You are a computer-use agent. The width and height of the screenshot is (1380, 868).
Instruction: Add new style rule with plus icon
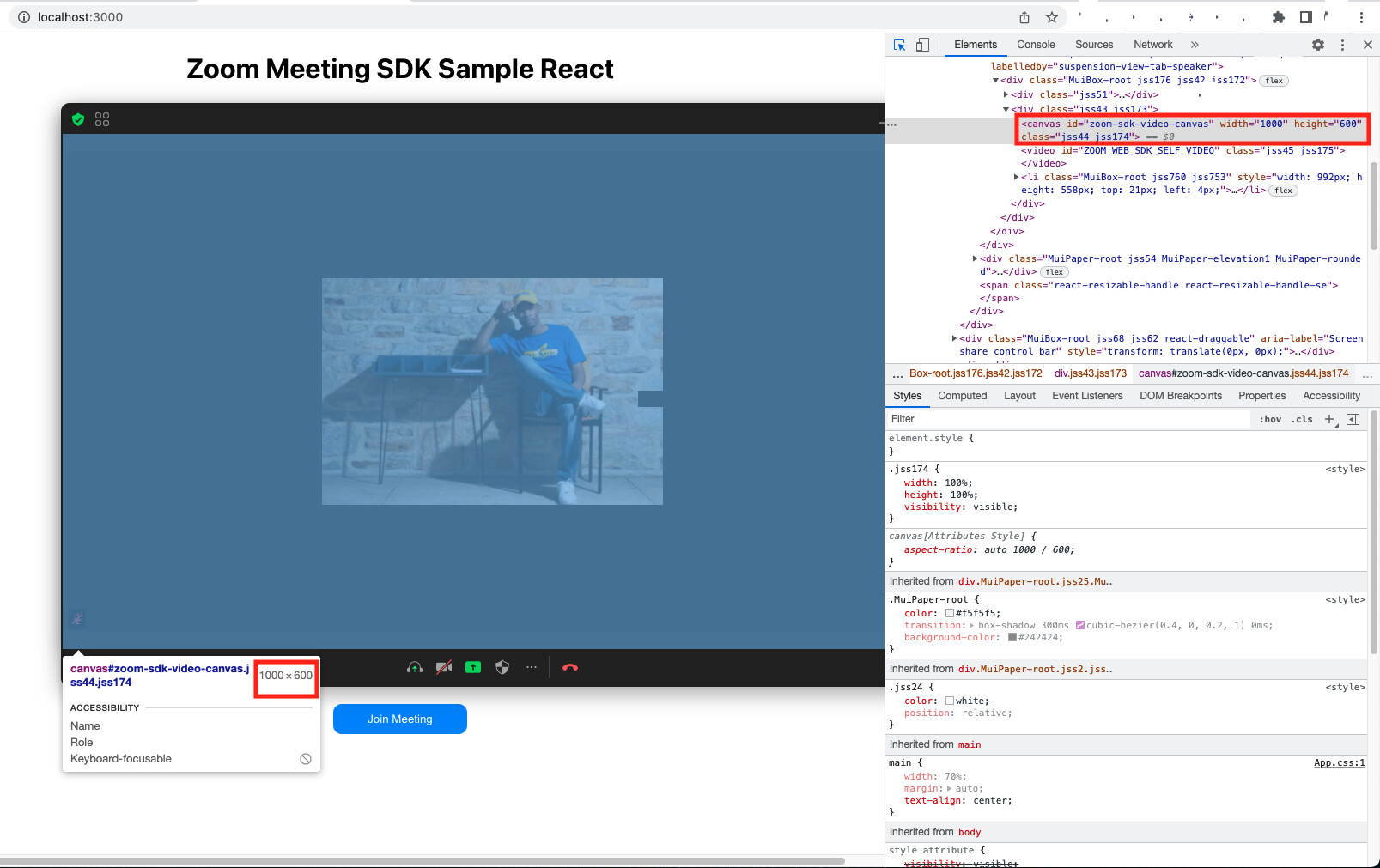[1330, 419]
